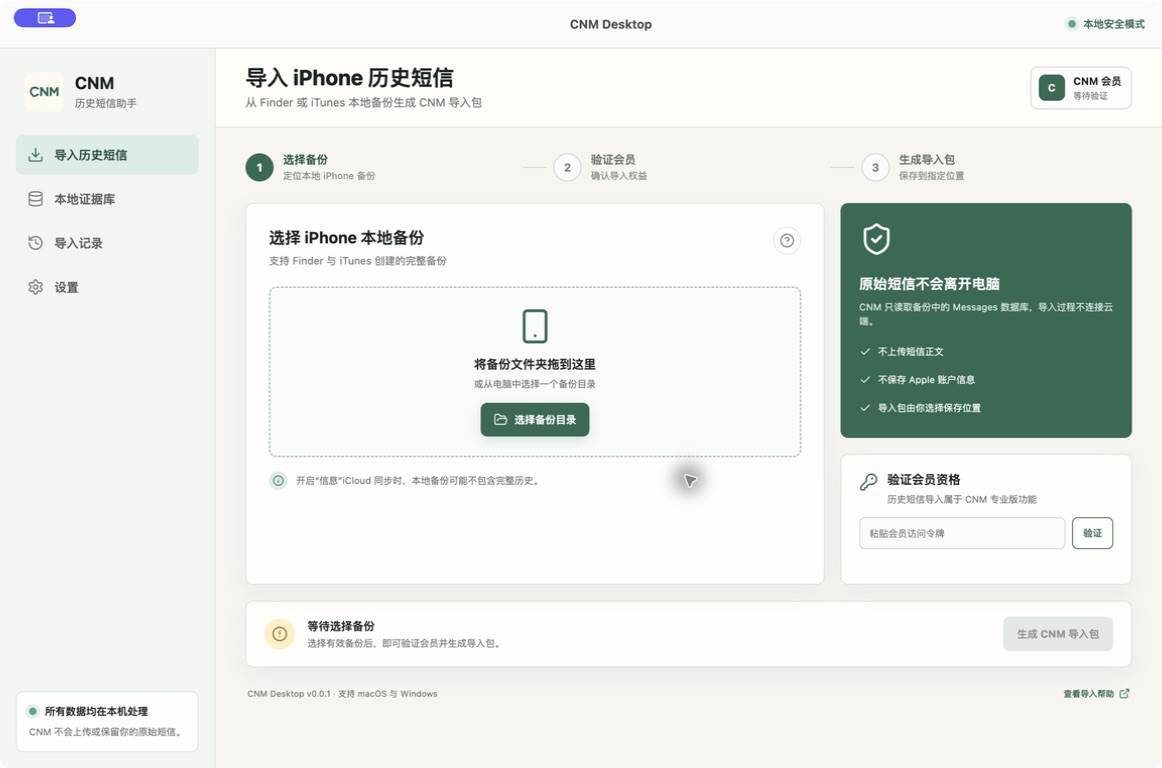The image size is (1162, 768).
Task: Click the checkmark beside 不上传短信正文
Action: tap(865, 351)
